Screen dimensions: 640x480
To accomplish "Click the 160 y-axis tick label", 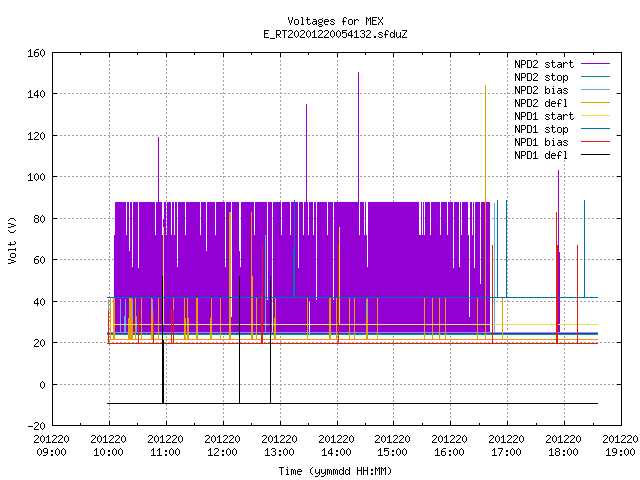I will 36,53.
